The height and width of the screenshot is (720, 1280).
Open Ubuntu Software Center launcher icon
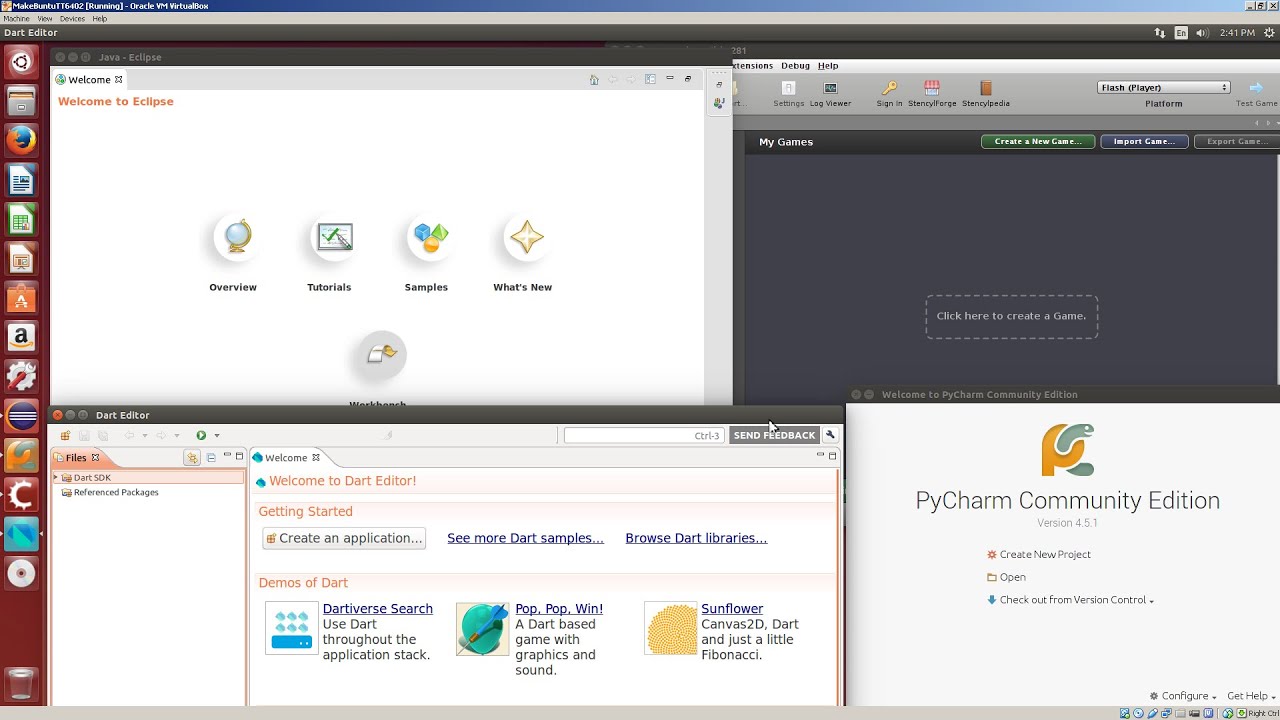(21, 298)
